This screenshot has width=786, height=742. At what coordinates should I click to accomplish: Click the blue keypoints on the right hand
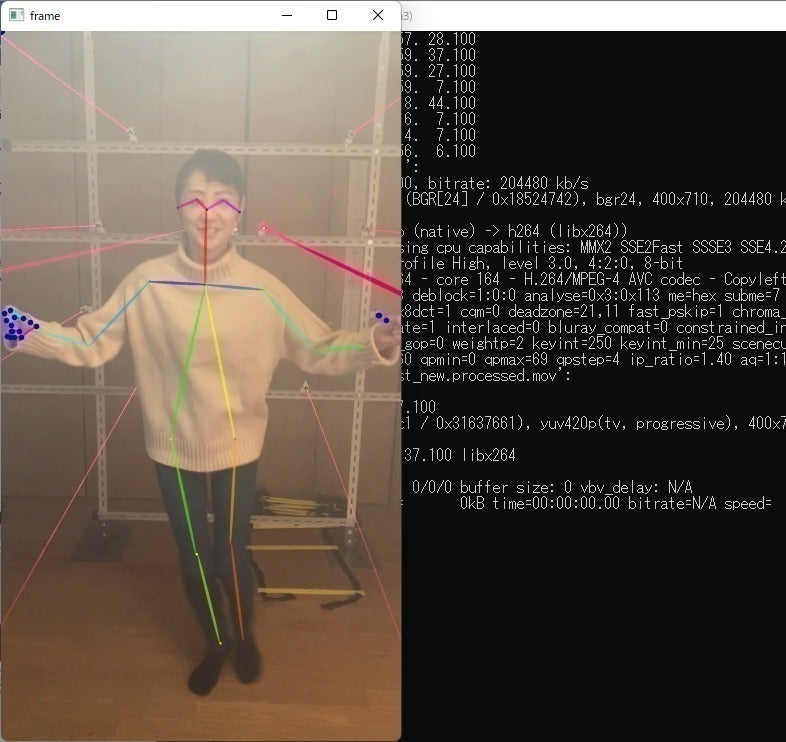tap(382, 318)
